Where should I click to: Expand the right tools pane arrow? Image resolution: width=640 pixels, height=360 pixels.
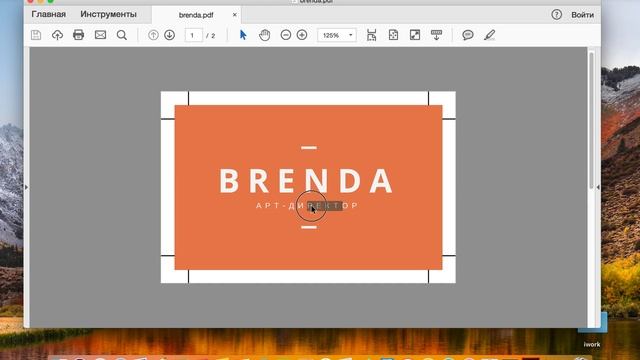tap(598, 187)
